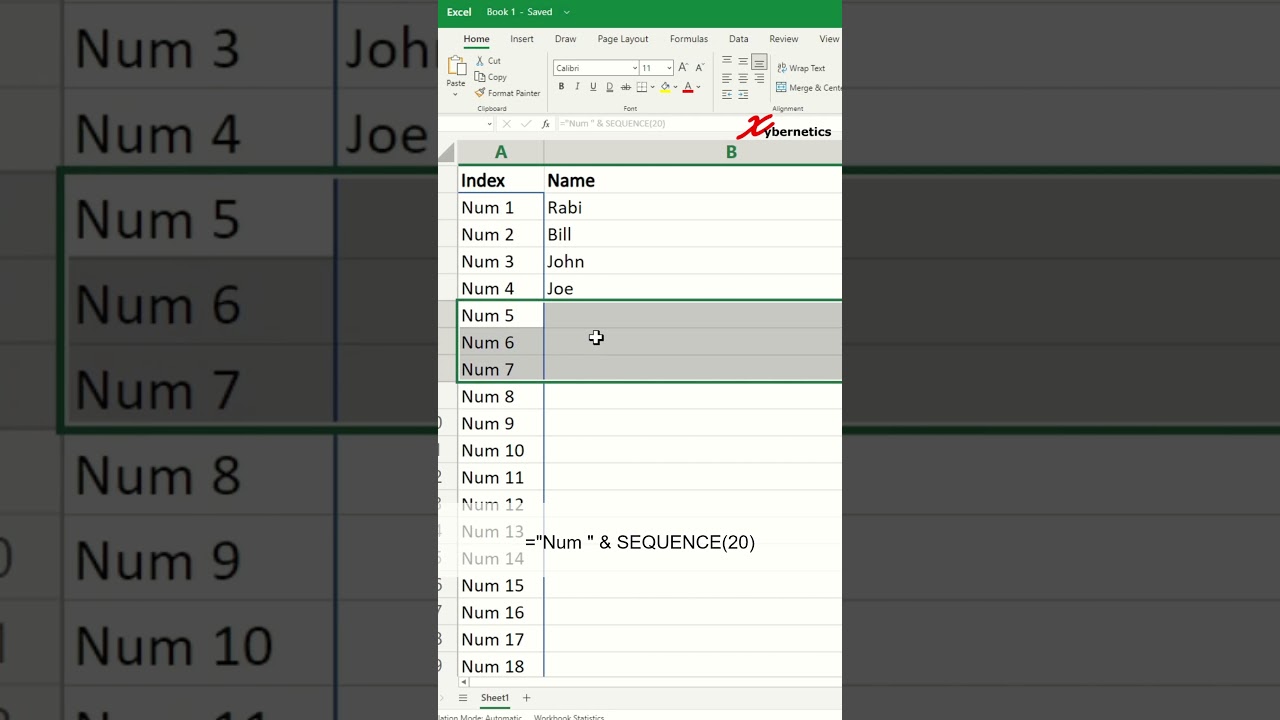Click the Excel app name label
This screenshot has width=1280, height=720.
click(x=459, y=12)
